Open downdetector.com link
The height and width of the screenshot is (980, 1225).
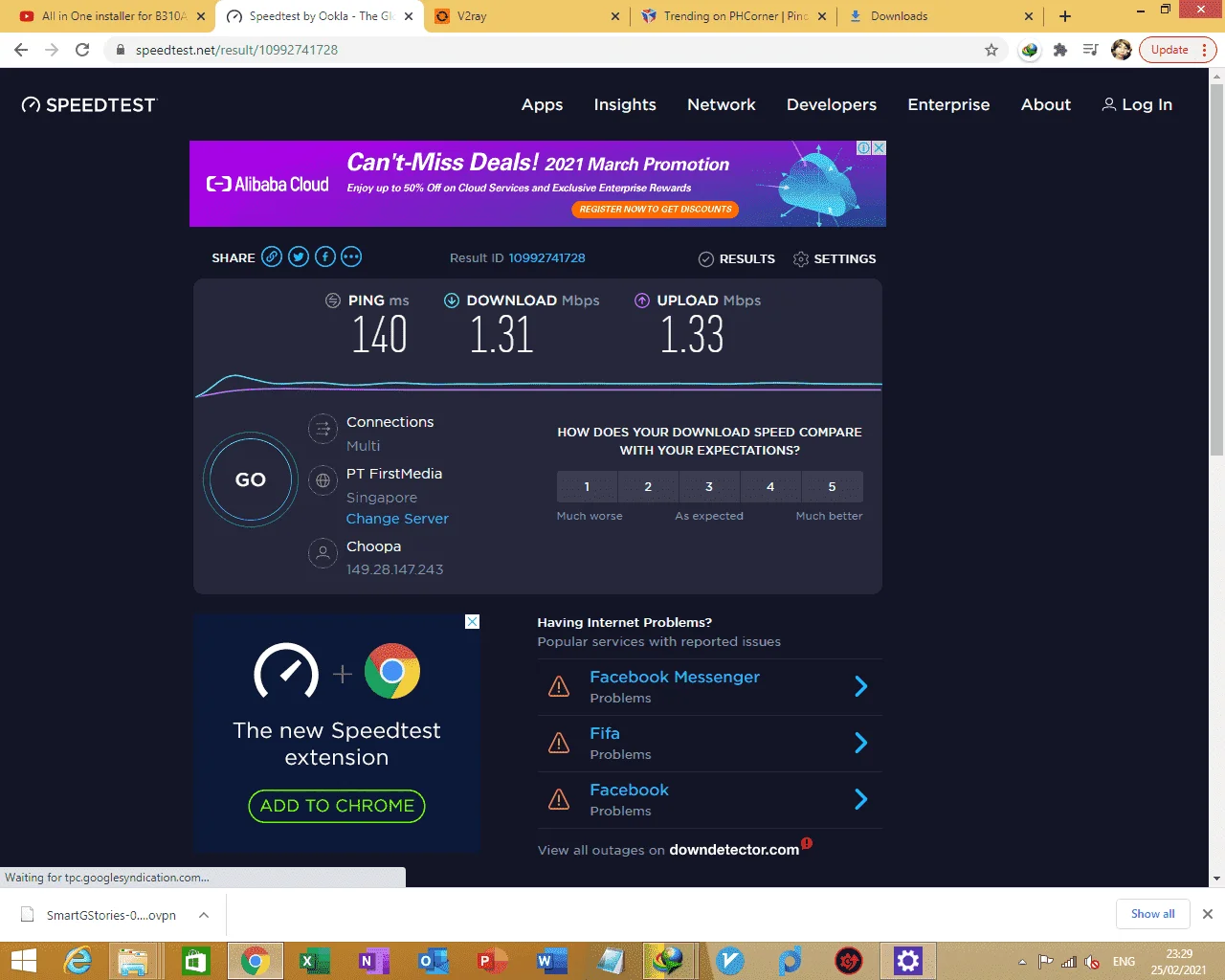(x=734, y=850)
